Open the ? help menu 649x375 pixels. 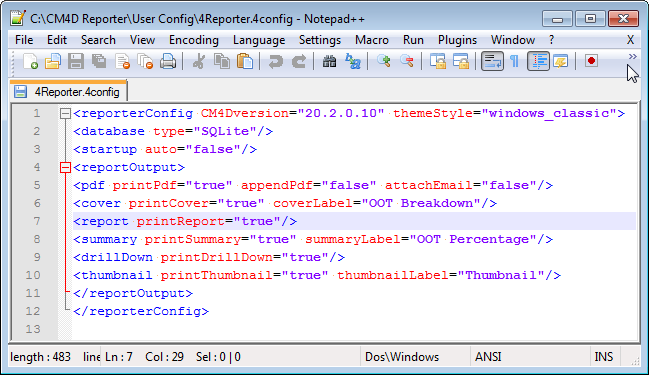point(551,40)
